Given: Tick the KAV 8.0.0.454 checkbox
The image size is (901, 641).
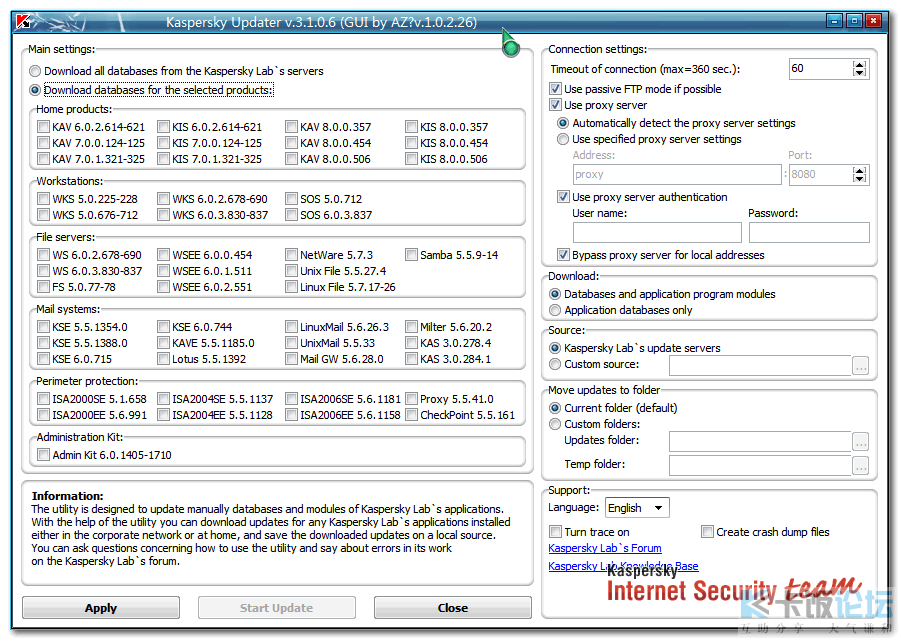Looking at the screenshot, I should click(x=291, y=142).
